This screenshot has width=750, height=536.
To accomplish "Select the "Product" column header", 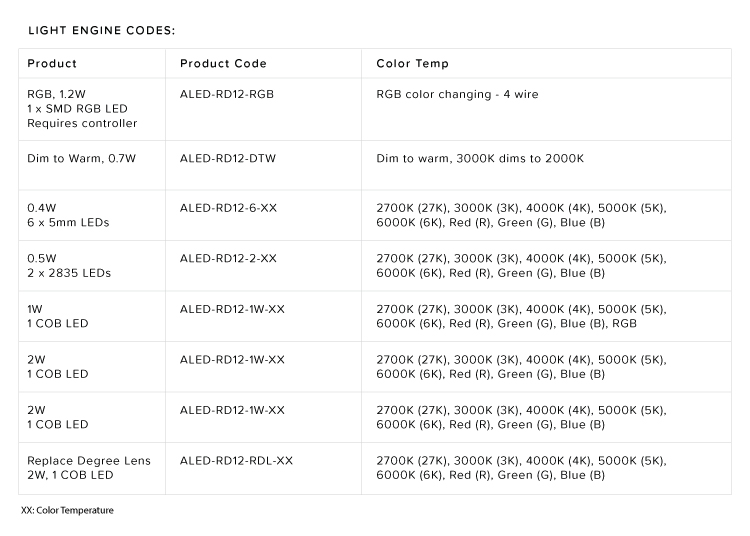I will tap(52, 64).
